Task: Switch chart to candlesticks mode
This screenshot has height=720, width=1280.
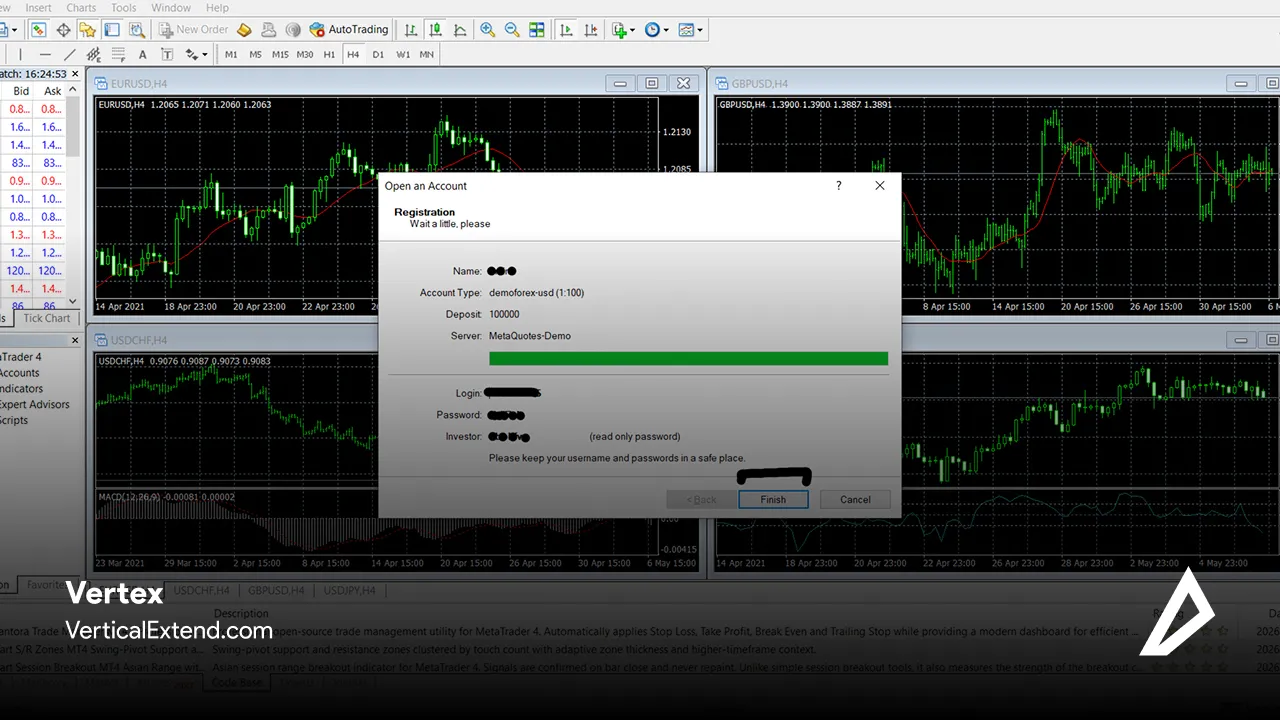Action: pyautogui.click(x=437, y=30)
